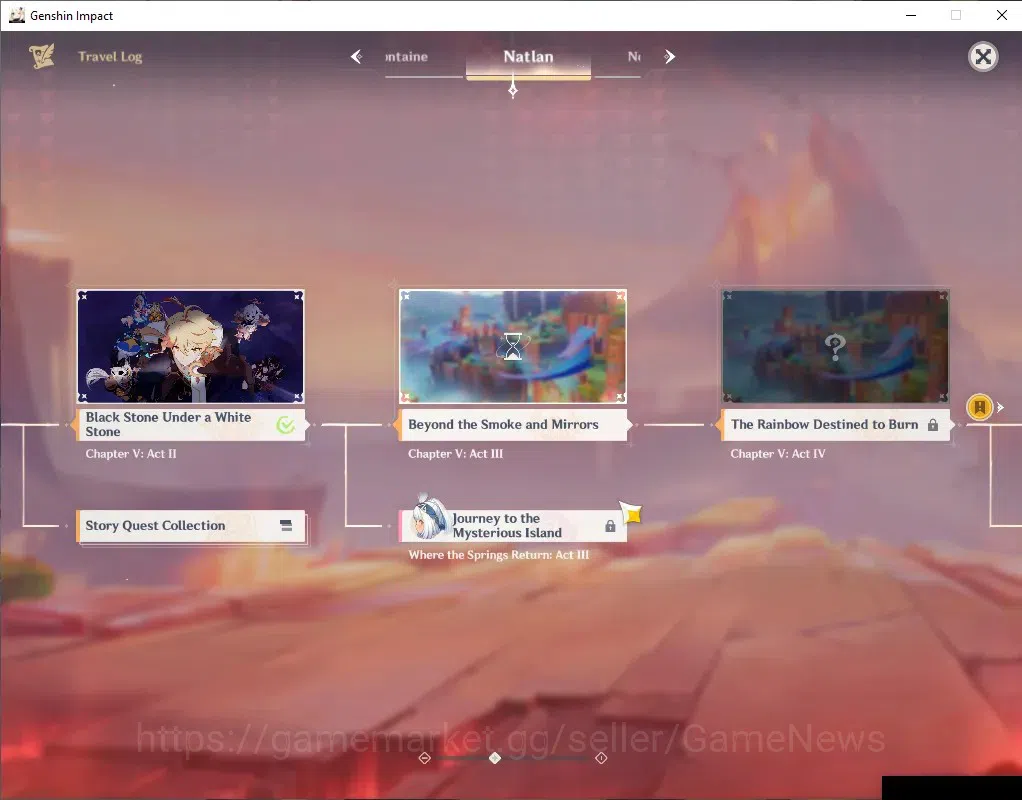Open The Rainbow Destined to Burn thumbnail
This screenshot has width=1022, height=800.
click(836, 346)
